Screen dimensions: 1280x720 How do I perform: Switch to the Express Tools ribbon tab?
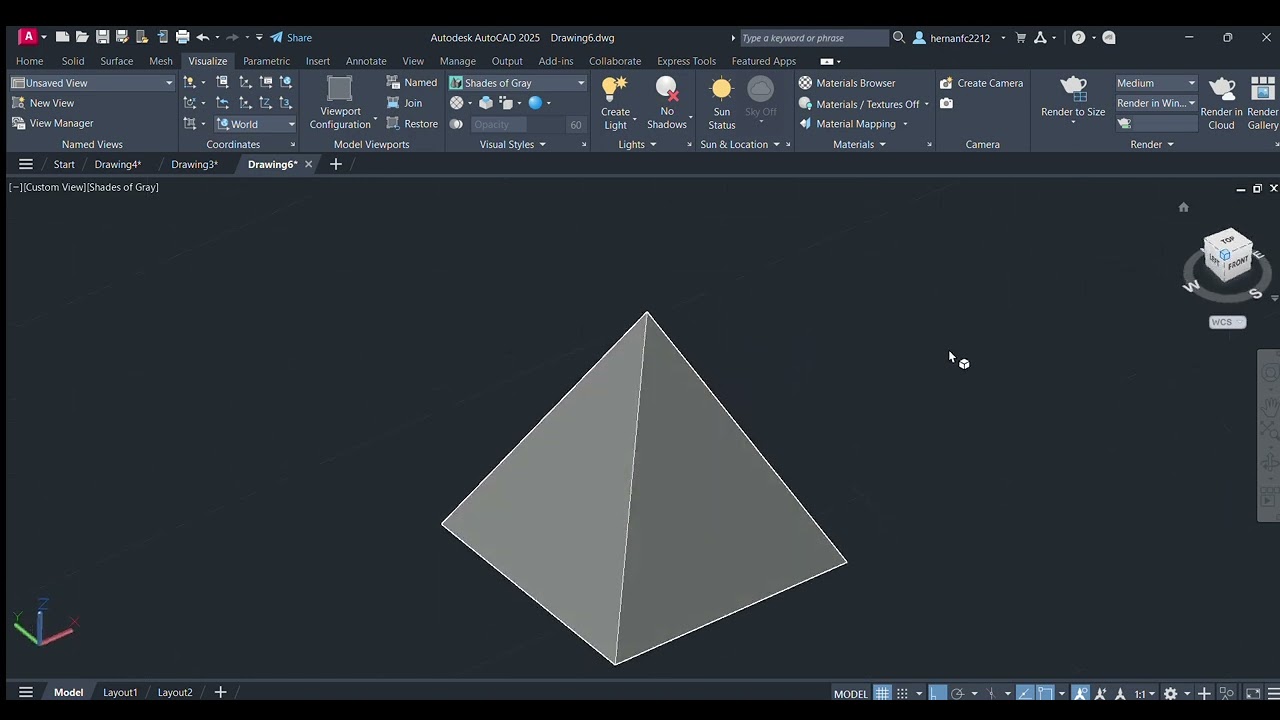(686, 61)
